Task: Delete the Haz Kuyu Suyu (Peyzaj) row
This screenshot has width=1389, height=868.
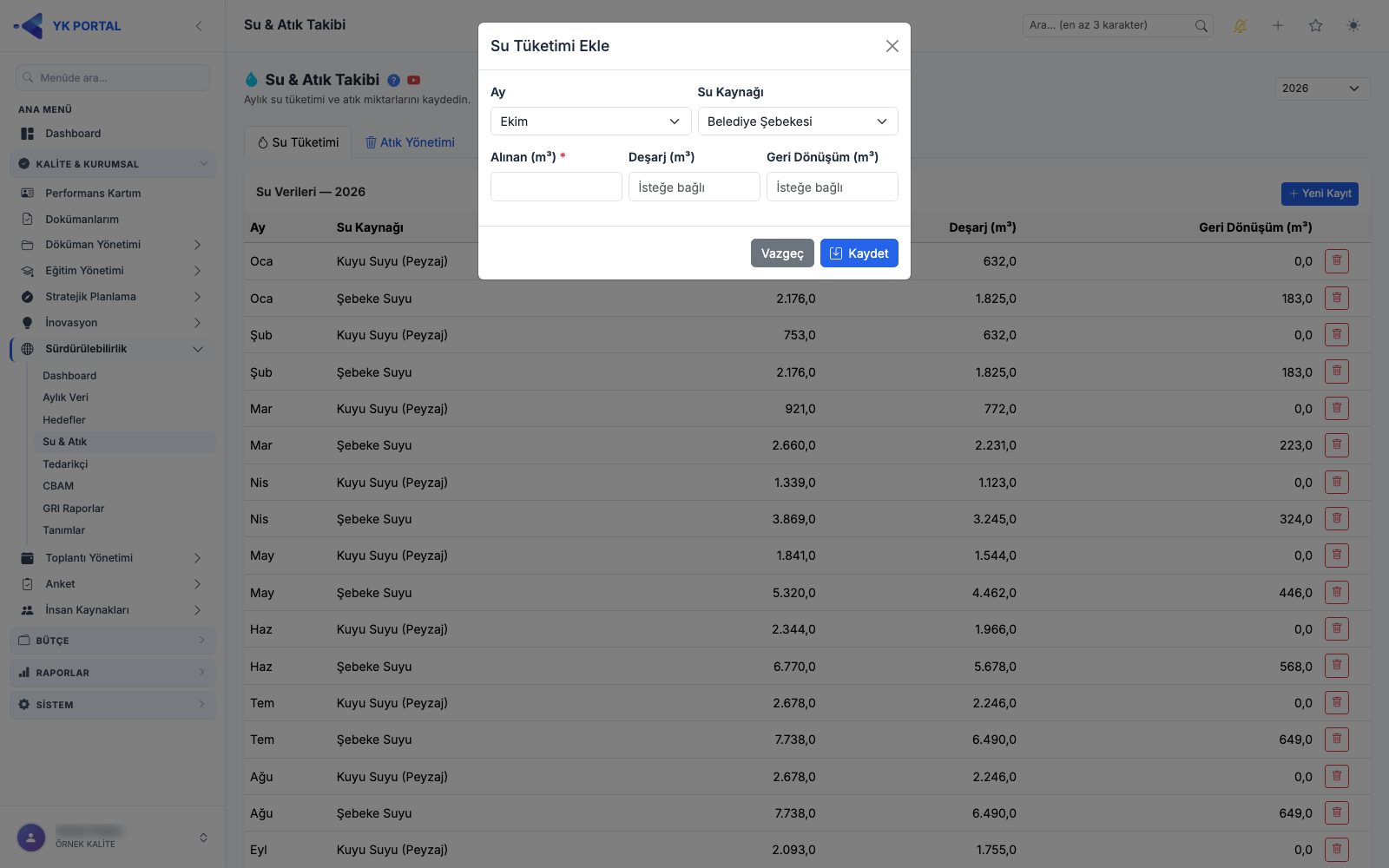Action: coord(1337,629)
